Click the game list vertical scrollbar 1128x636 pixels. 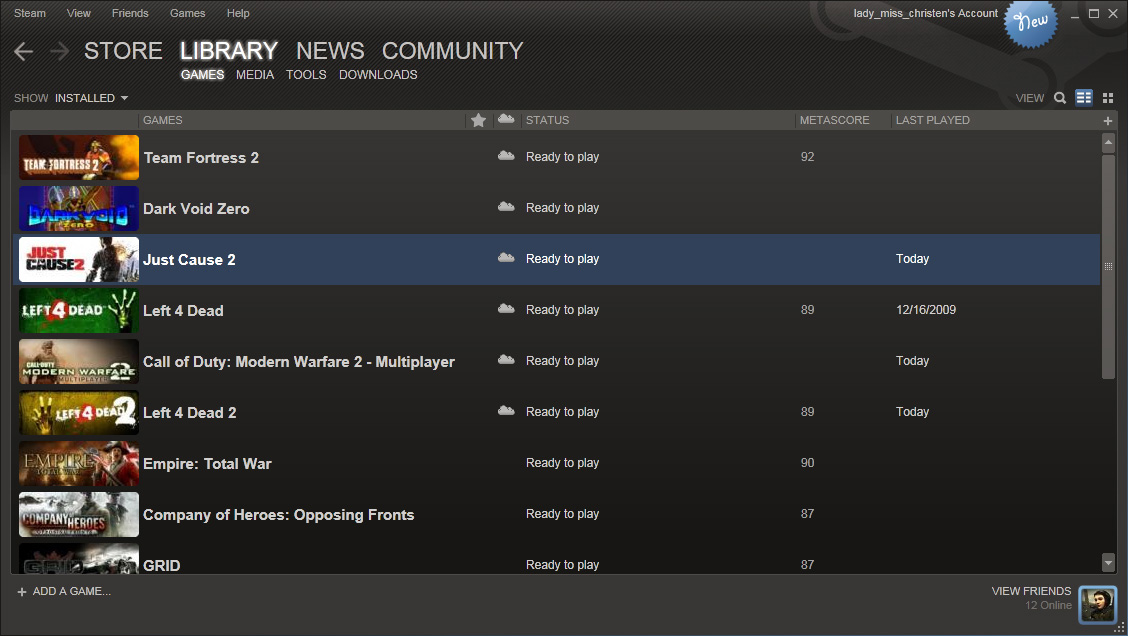pyautogui.click(x=1107, y=266)
